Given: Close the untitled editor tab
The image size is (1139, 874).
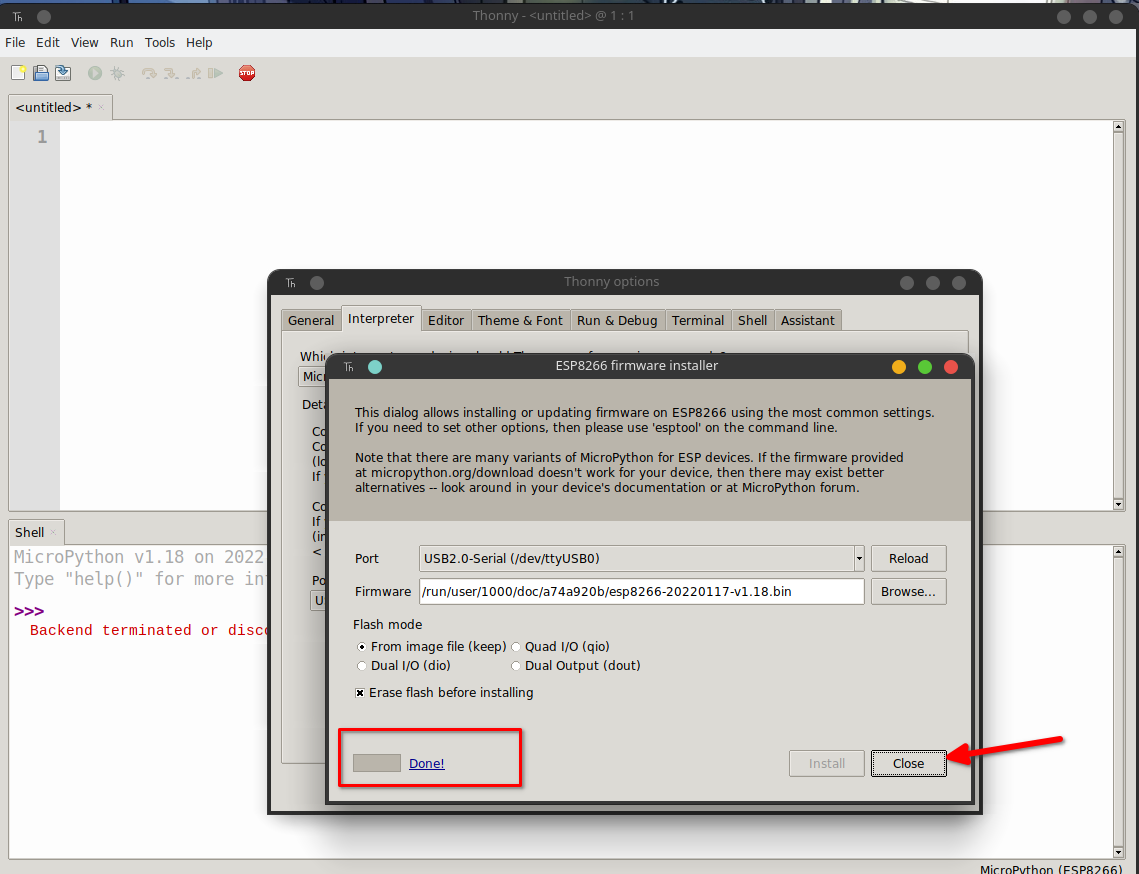Looking at the screenshot, I should tap(101, 107).
